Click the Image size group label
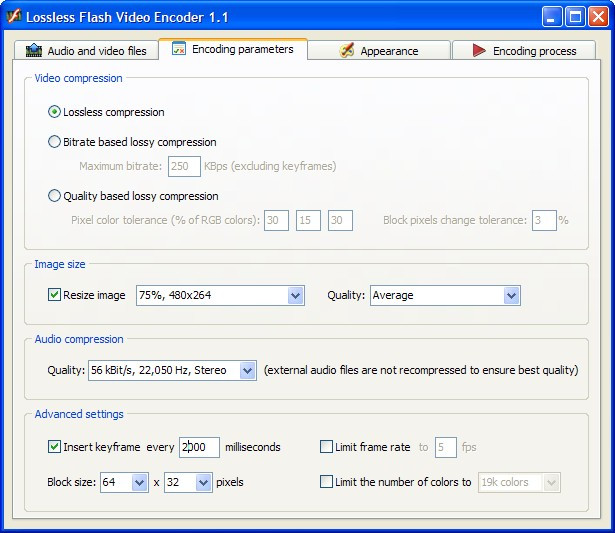This screenshot has height=533, width=615. (x=60, y=264)
